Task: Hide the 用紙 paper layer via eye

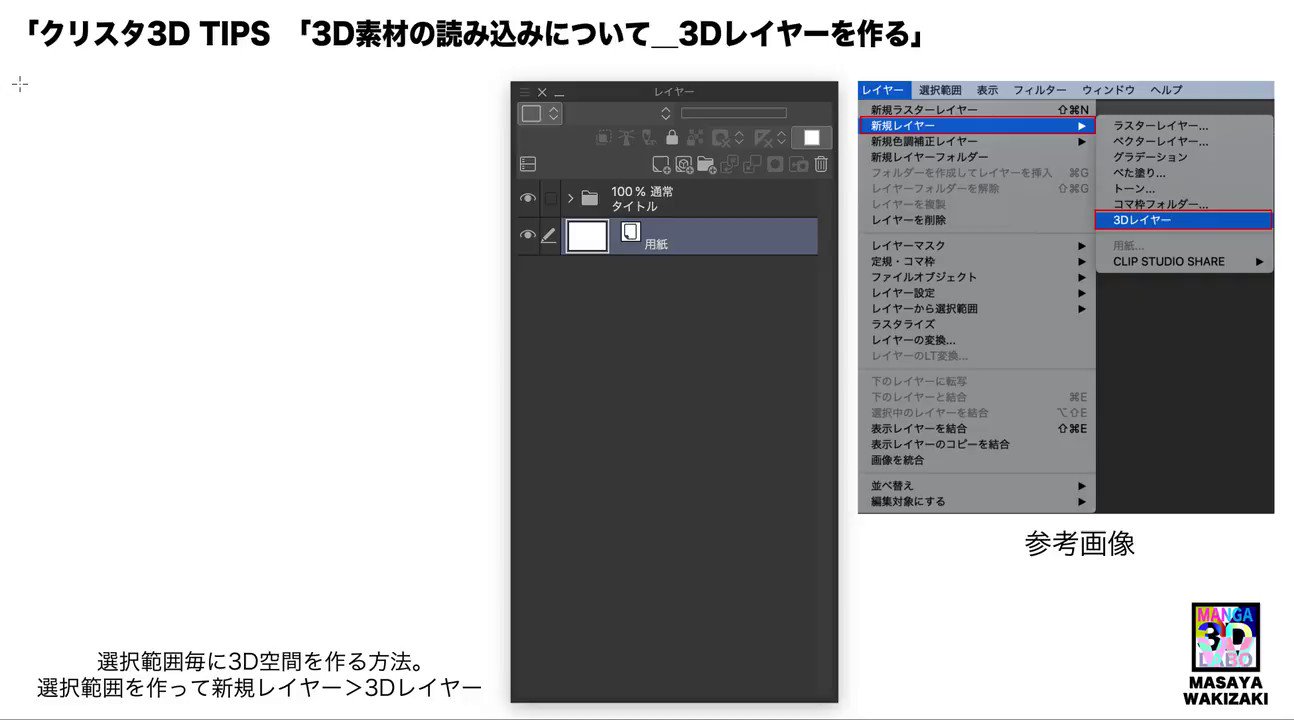Action: click(x=528, y=236)
